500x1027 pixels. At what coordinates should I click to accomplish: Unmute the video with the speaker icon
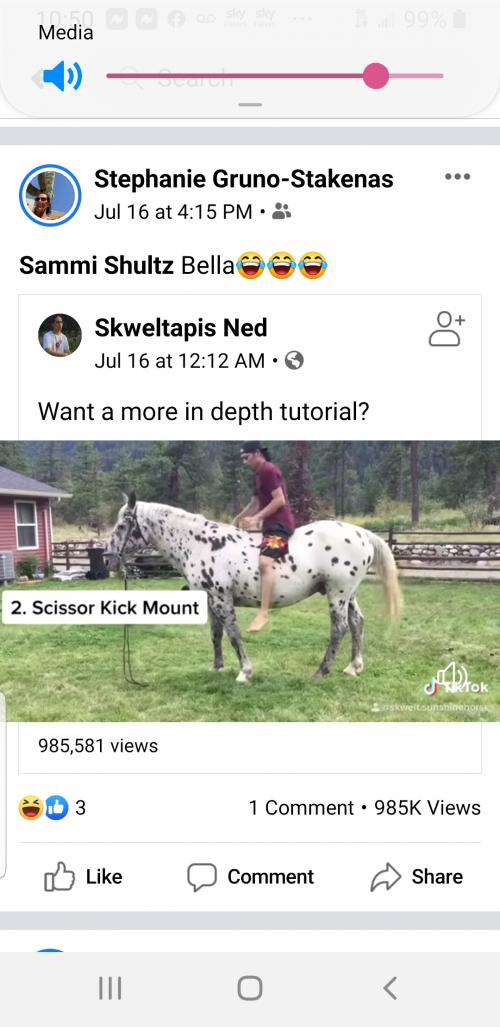[453, 676]
